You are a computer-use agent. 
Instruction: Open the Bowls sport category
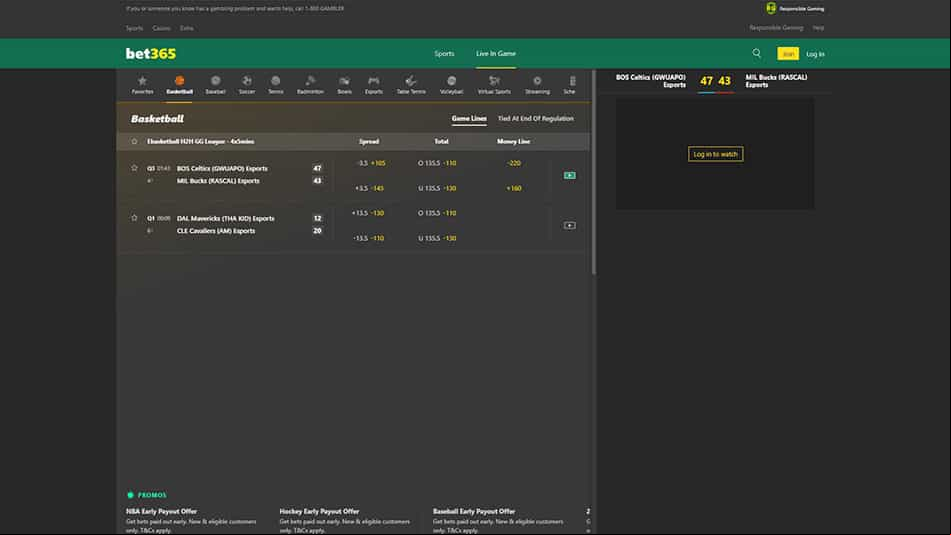tap(344, 84)
